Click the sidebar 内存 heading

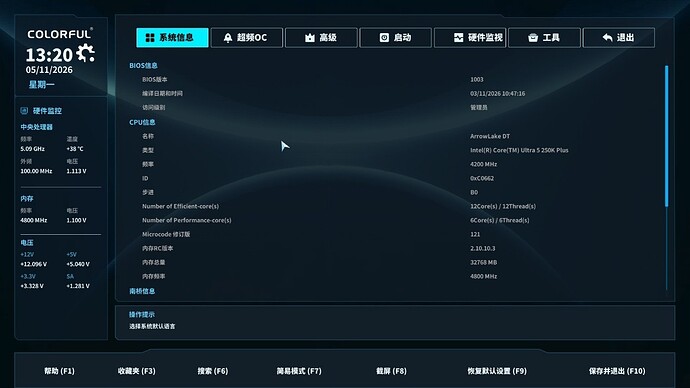(27, 199)
